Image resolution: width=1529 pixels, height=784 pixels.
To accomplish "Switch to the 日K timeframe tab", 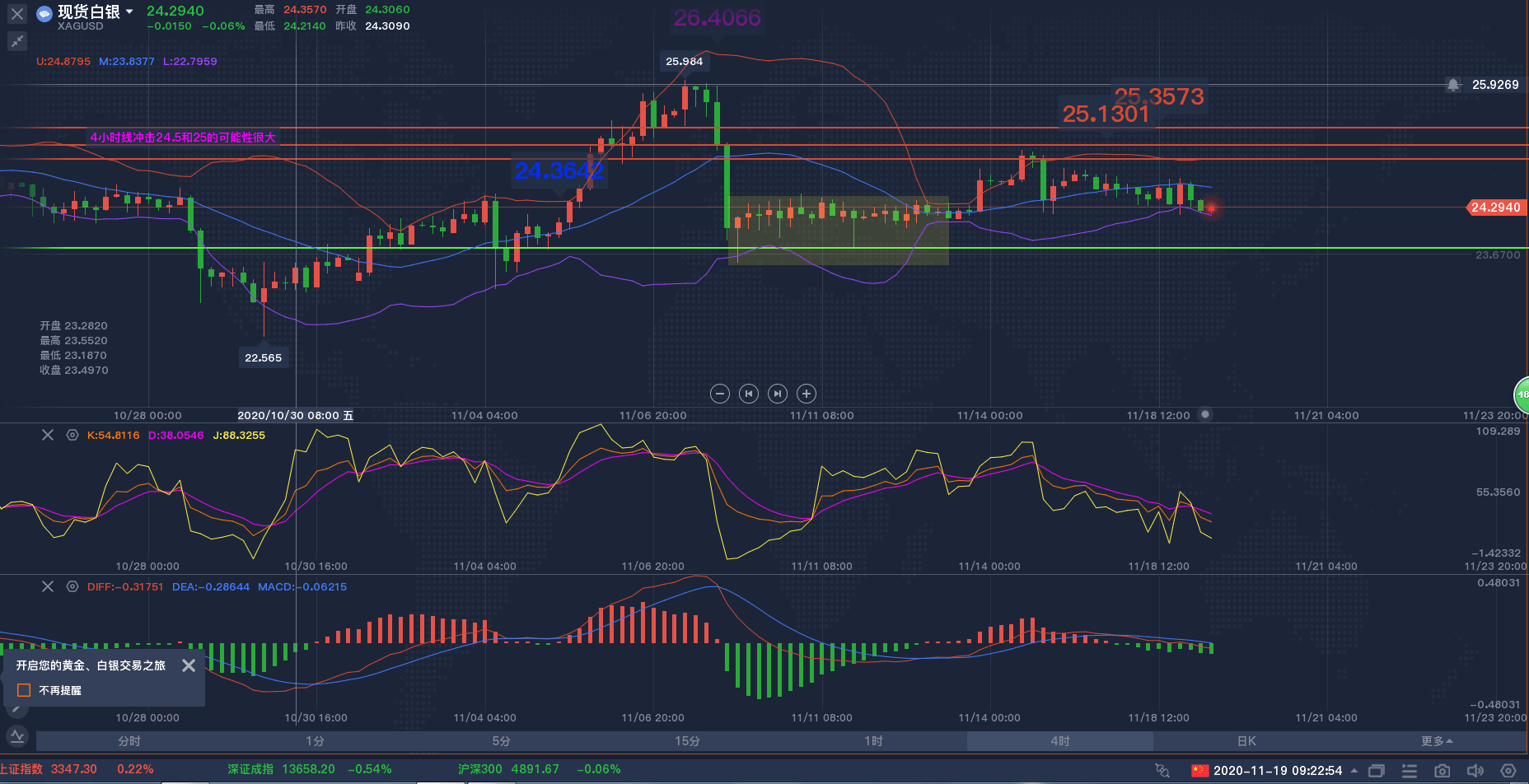I will click(x=1246, y=741).
